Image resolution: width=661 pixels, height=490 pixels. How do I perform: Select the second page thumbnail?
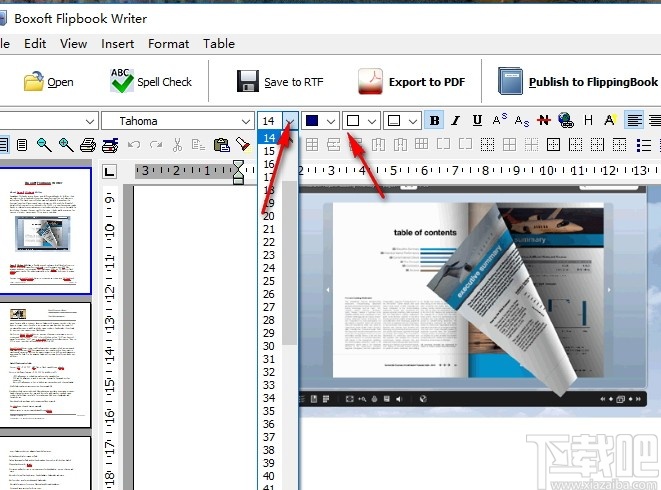[x=44, y=365]
